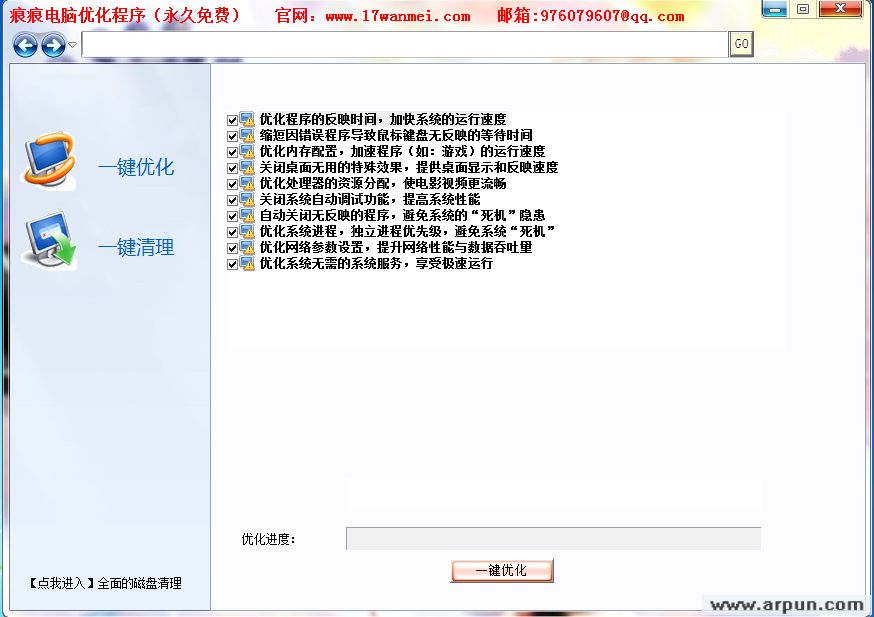This screenshot has height=617, width=874.
Task: Click the 优化进度 label
Action: coord(268,539)
